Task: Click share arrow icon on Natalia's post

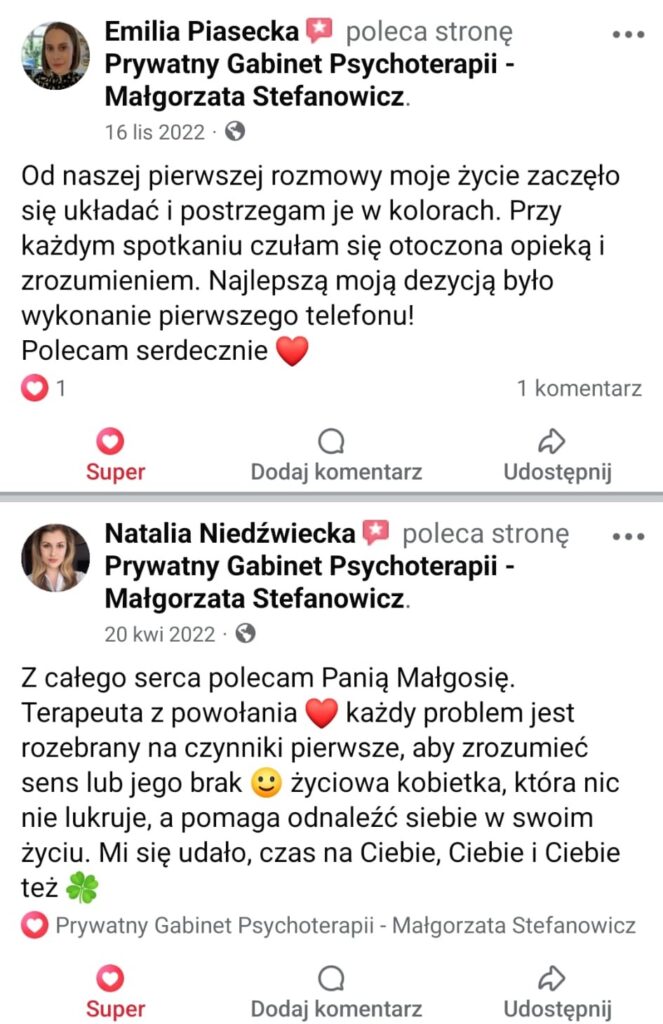Action: (x=552, y=979)
